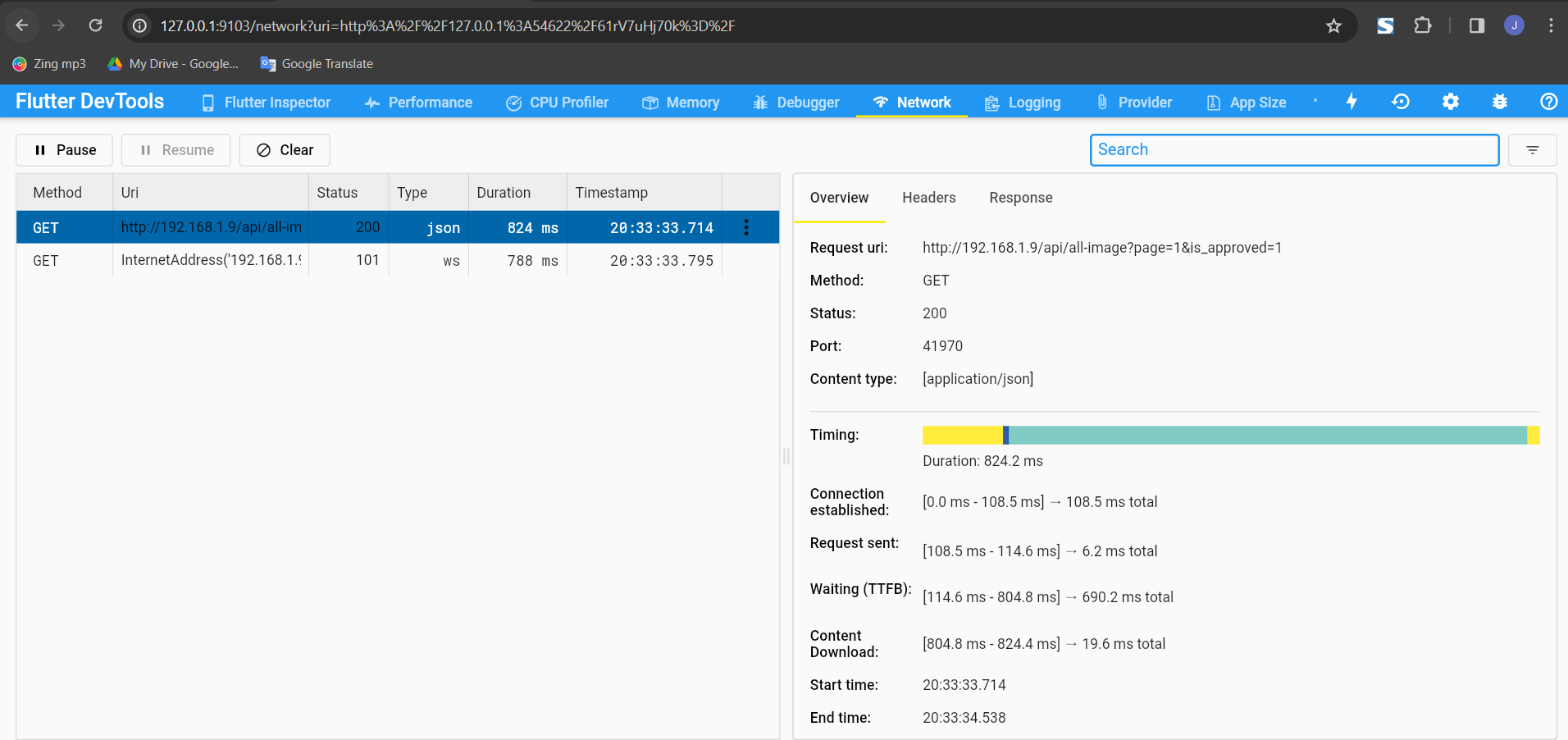Open Chrome extensions puzzle icon
The width and height of the screenshot is (1568, 740).
(1423, 26)
